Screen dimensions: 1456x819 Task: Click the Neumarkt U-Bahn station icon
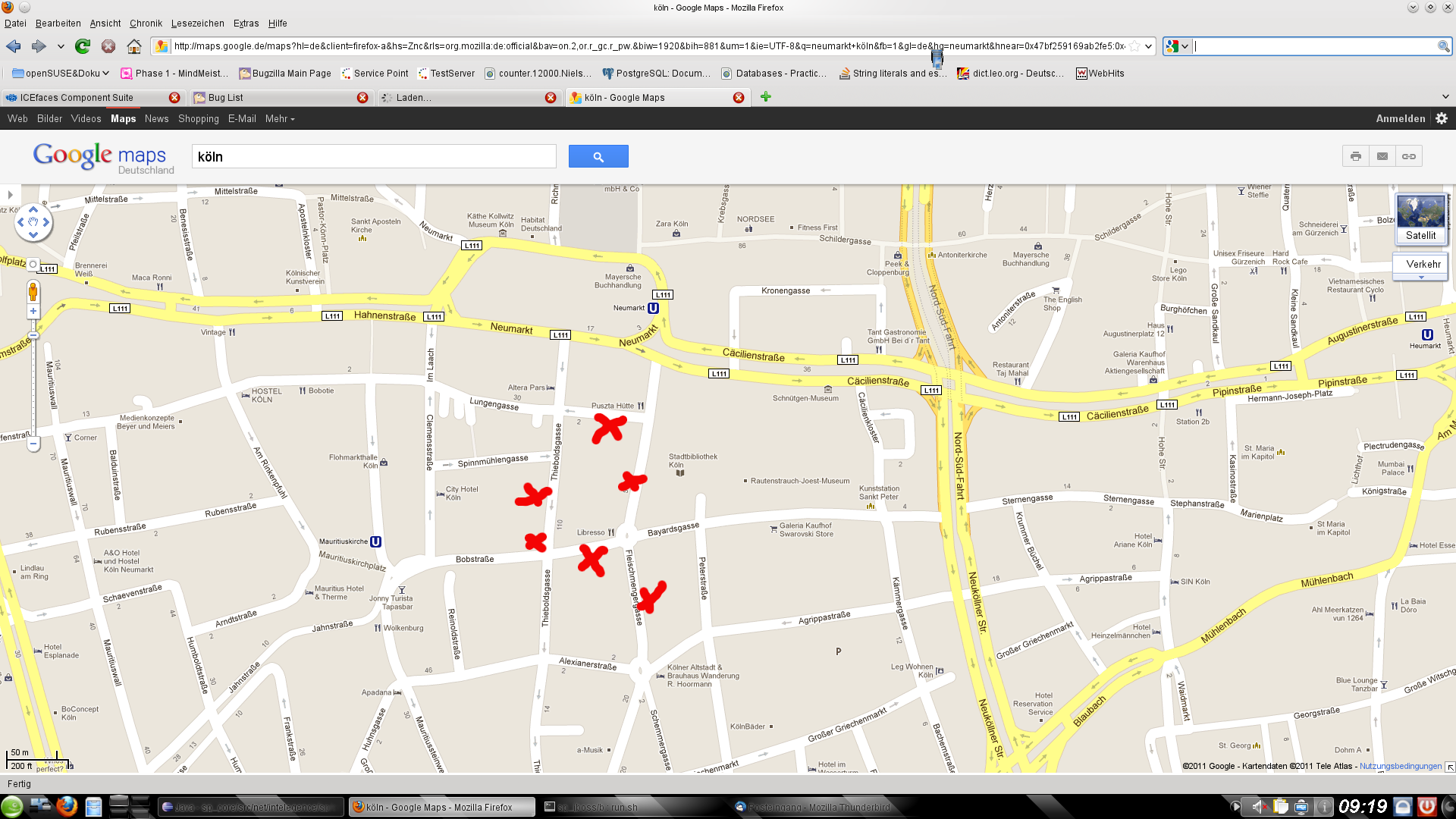click(x=653, y=309)
